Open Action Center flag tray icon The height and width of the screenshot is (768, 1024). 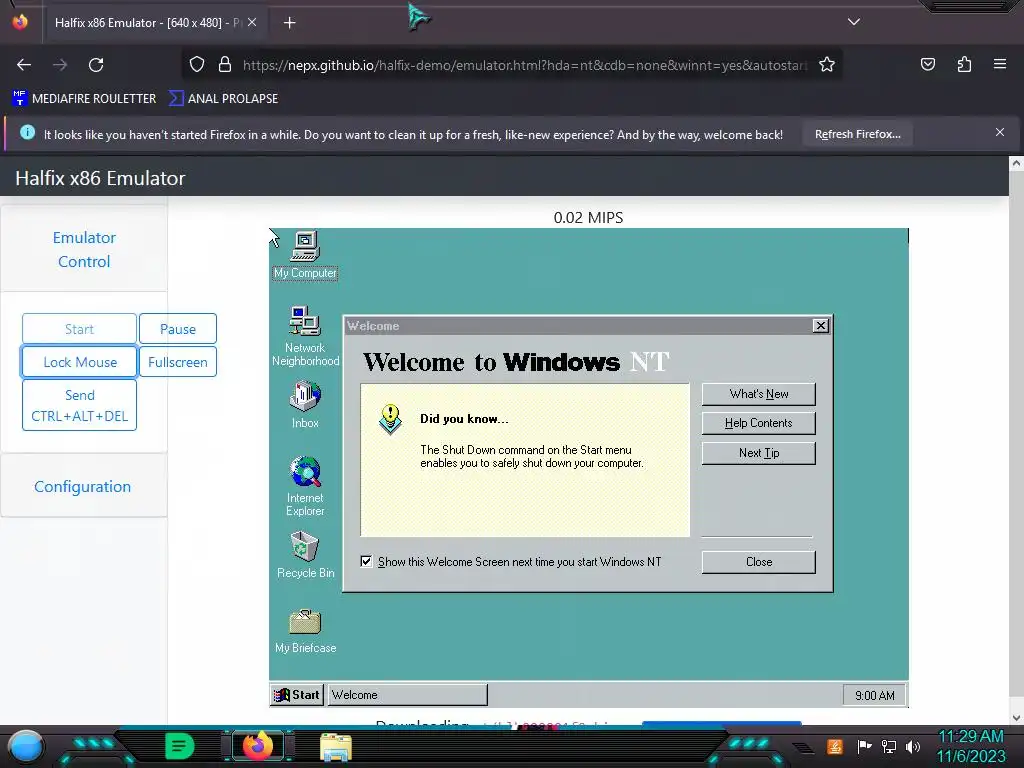coord(864,746)
